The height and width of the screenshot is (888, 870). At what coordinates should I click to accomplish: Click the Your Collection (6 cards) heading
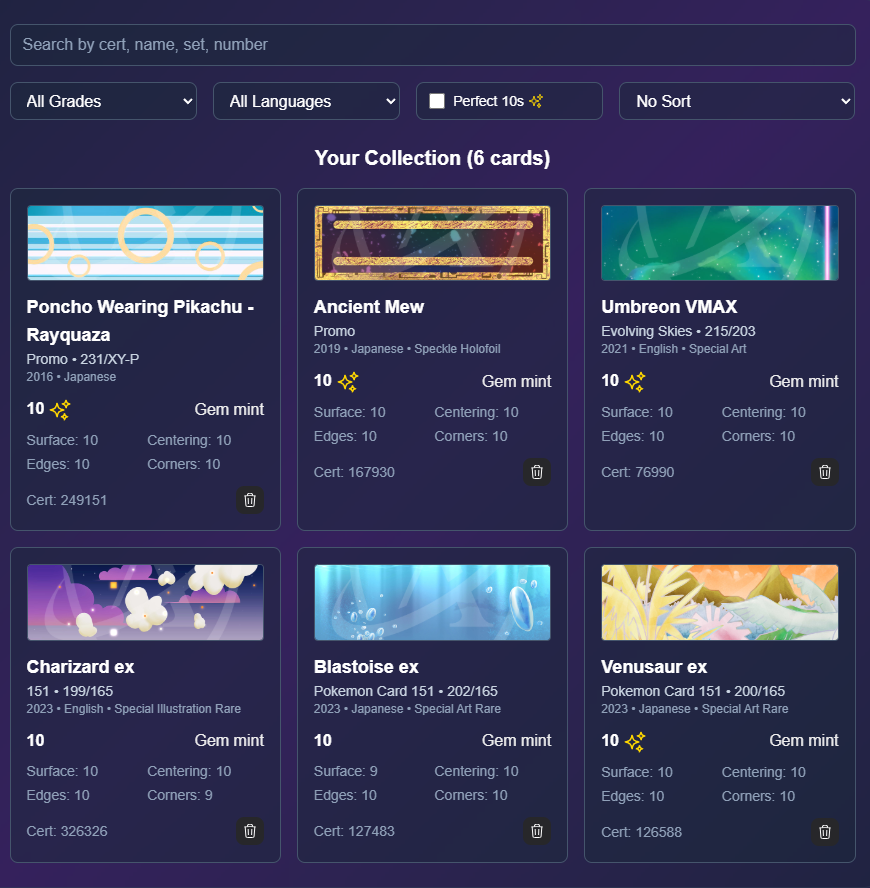click(x=432, y=158)
